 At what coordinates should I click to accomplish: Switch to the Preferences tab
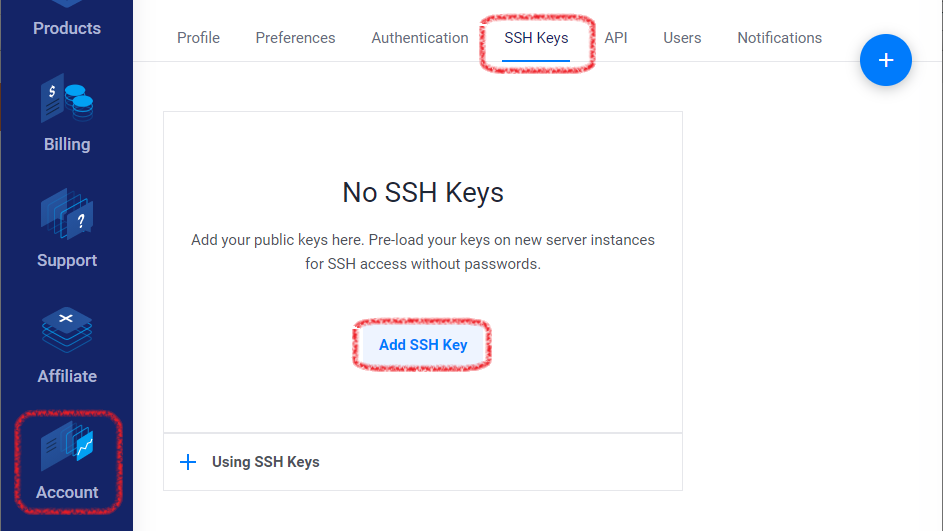pos(295,38)
